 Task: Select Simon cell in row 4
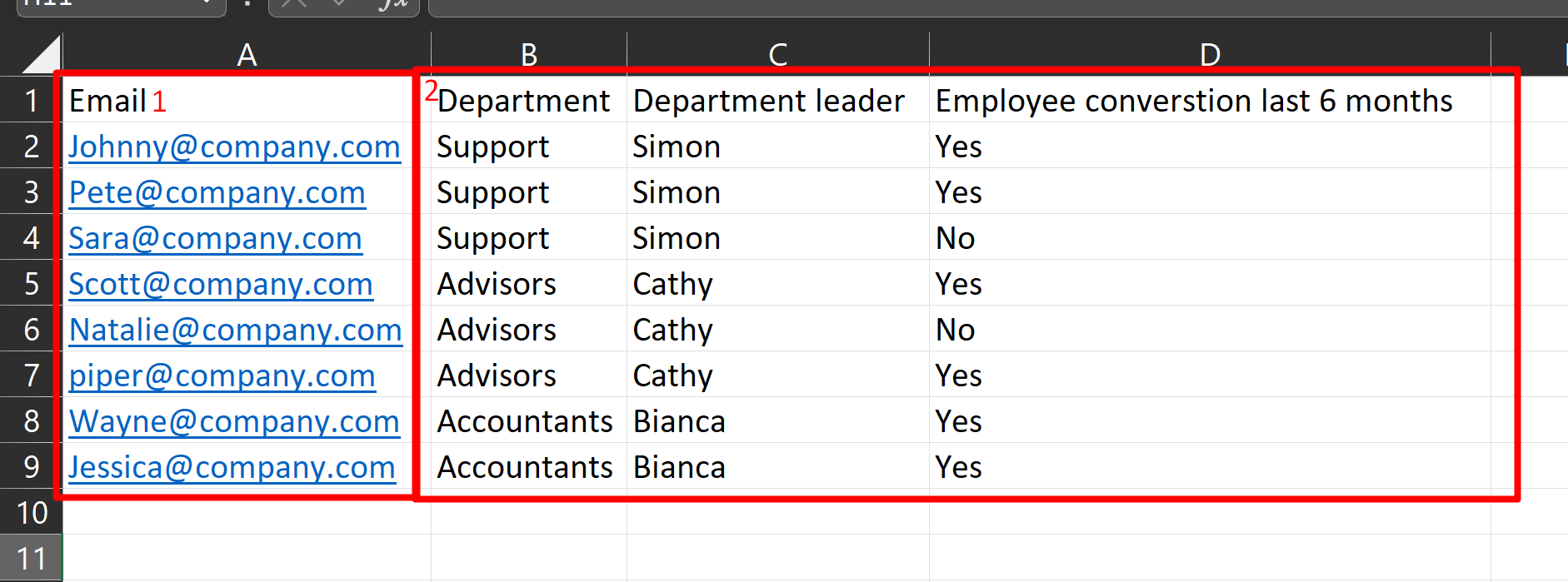778,237
